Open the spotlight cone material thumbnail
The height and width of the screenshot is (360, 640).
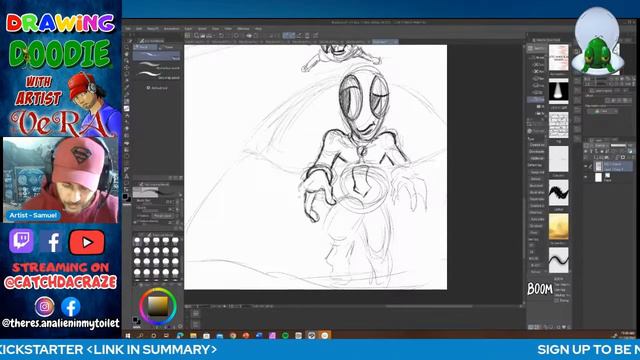point(558,91)
